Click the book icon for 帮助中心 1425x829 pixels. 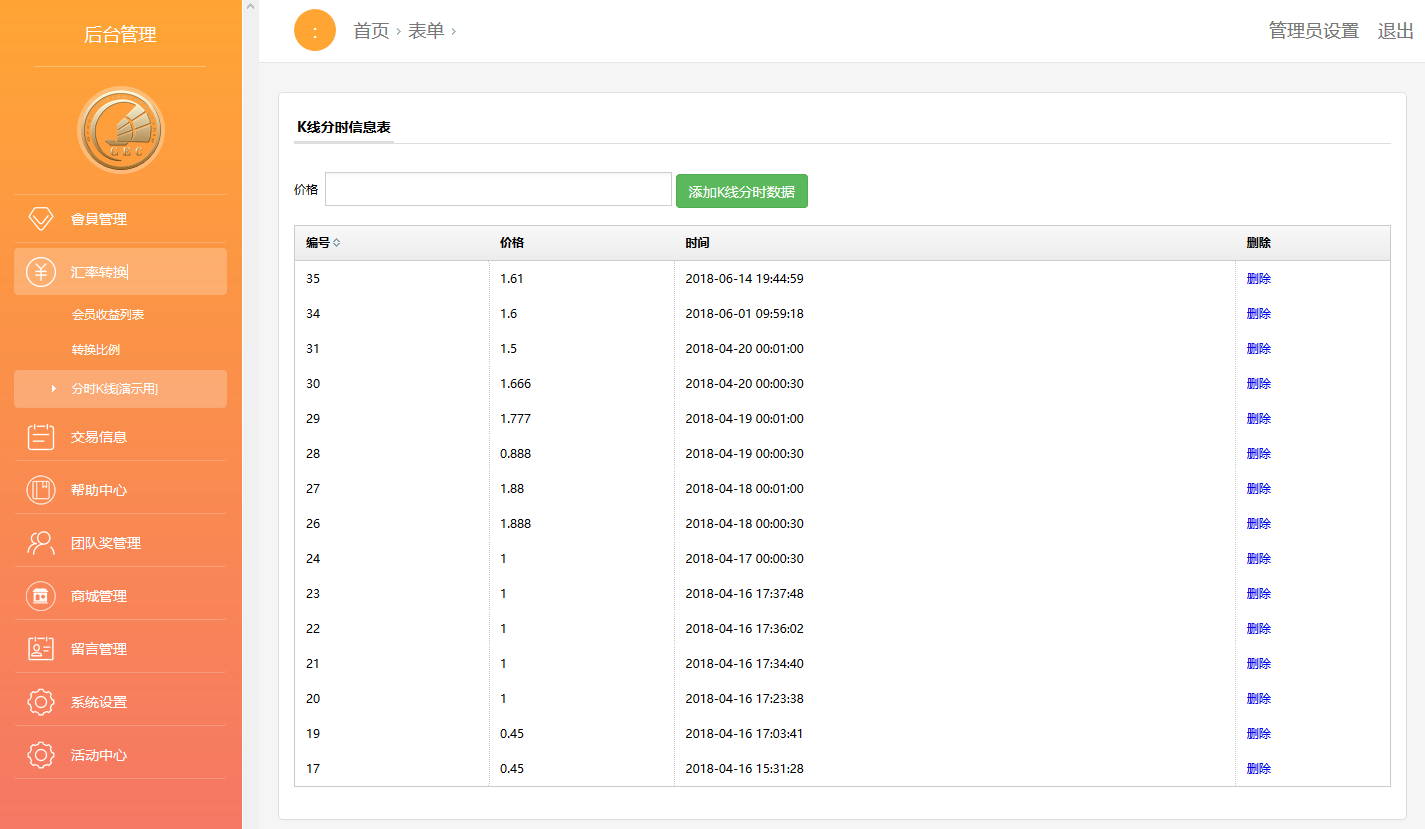tap(41, 490)
